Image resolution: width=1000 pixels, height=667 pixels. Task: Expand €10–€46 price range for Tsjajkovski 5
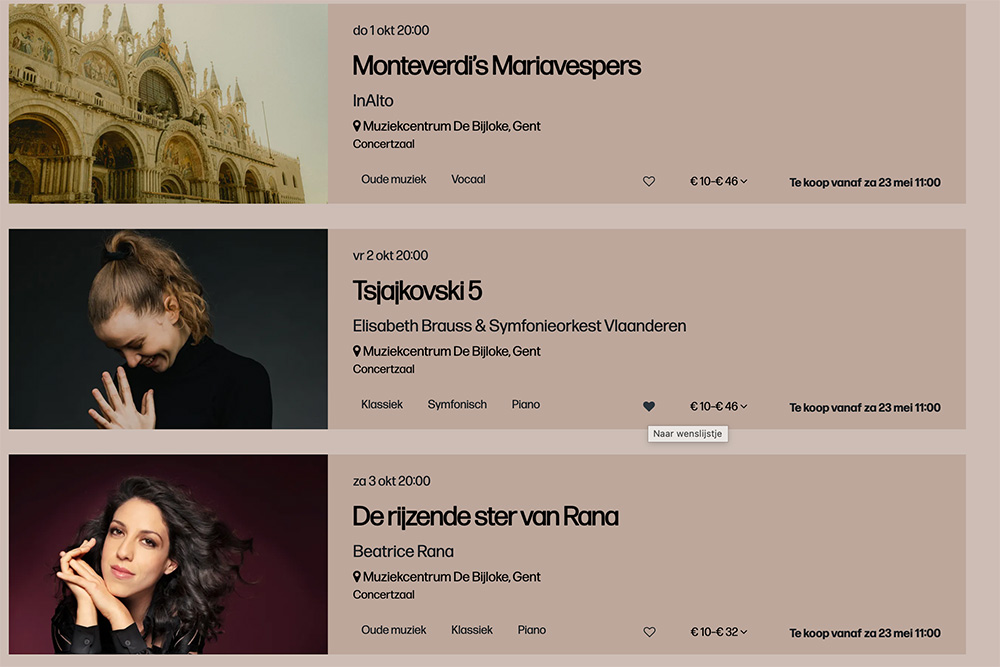(x=719, y=407)
